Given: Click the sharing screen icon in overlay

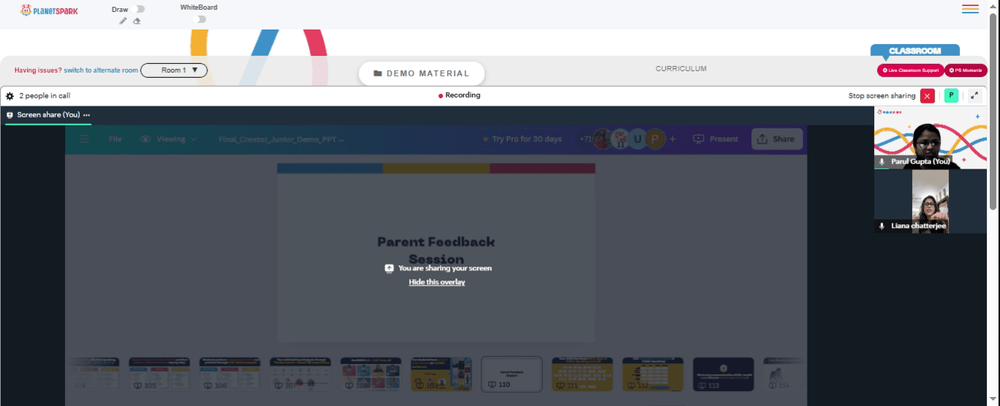Looking at the screenshot, I should [x=389, y=268].
